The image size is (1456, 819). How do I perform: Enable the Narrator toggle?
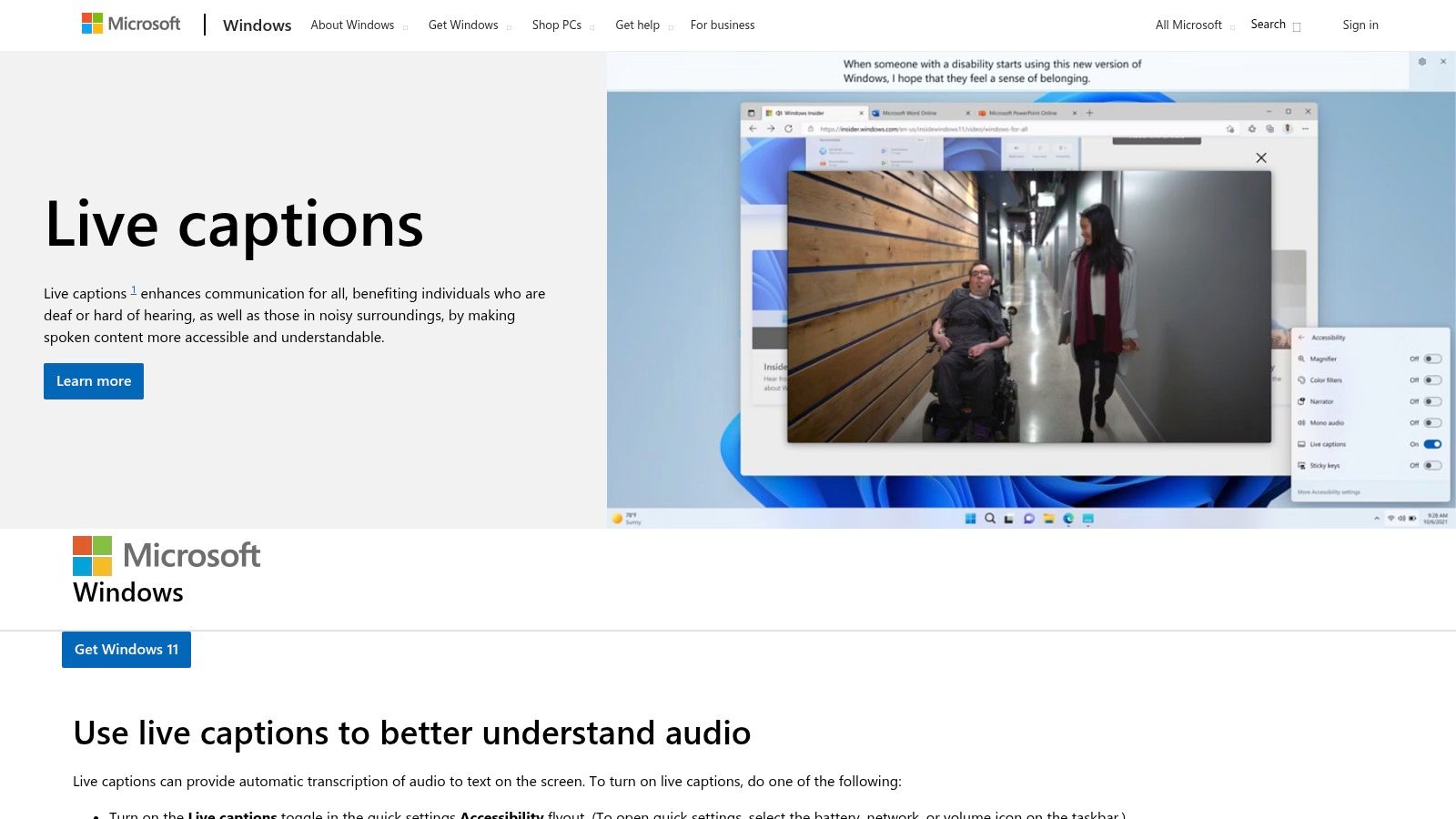click(x=1433, y=401)
